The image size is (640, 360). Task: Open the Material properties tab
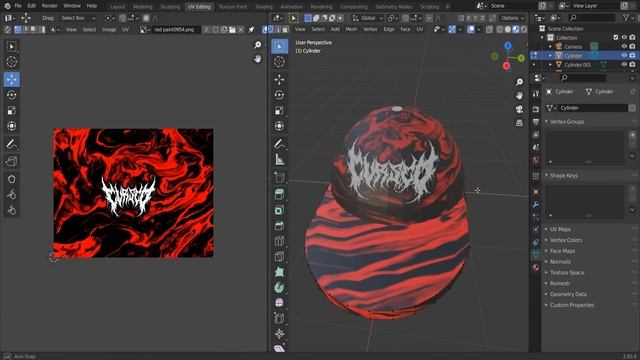click(536, 267)
